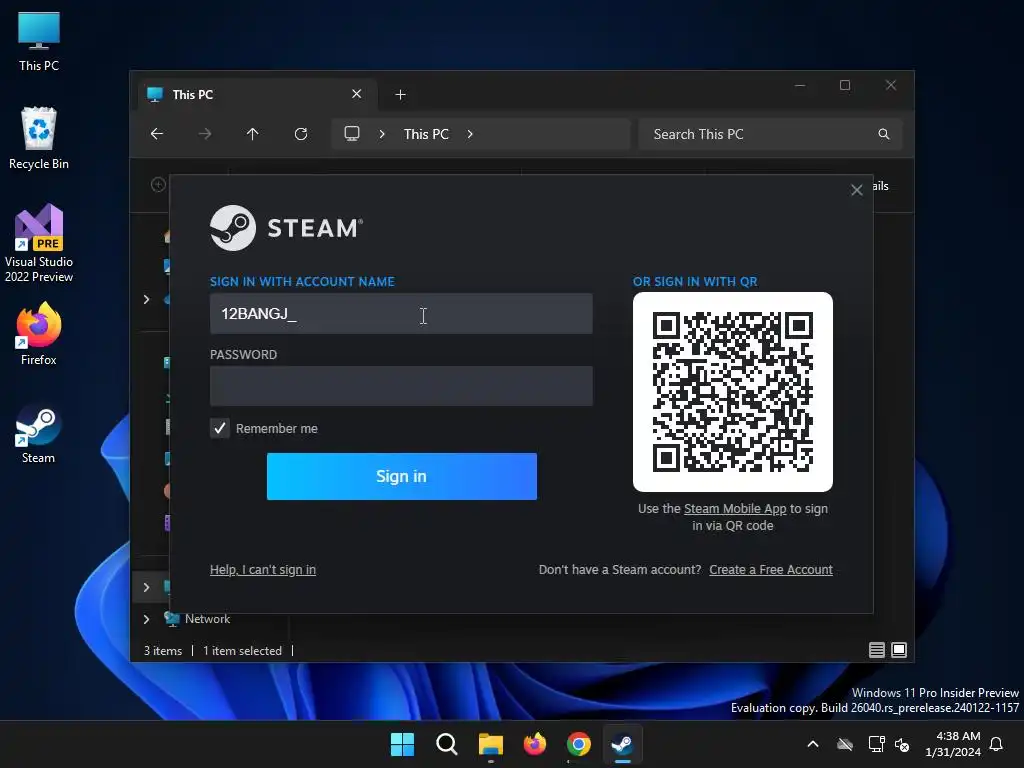Open File Explorer from the taskbar
The height and width of the screenshot is (768, 1024).
point(490,744)
